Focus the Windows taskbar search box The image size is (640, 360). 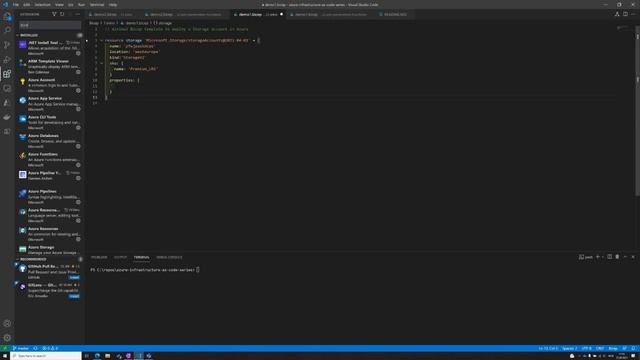pos(46,356)
